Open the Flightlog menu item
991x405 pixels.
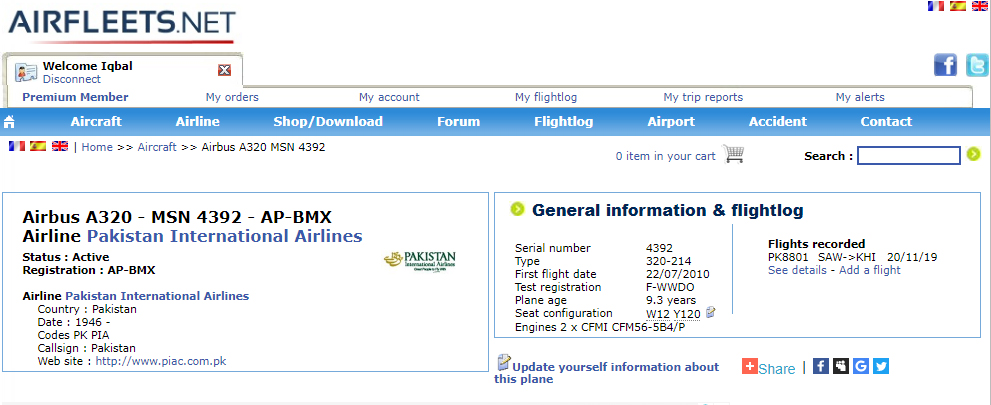pyautogui.click(x=564, y=122)
